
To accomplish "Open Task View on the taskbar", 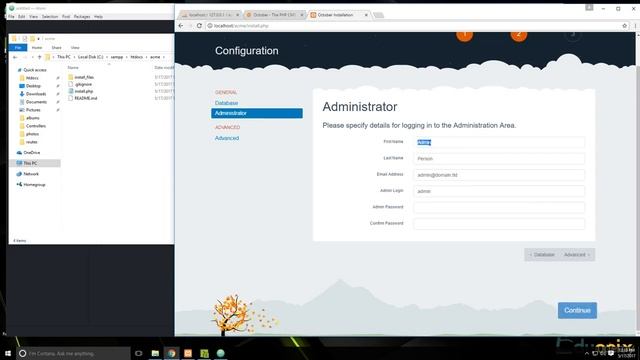I will 138,353.
